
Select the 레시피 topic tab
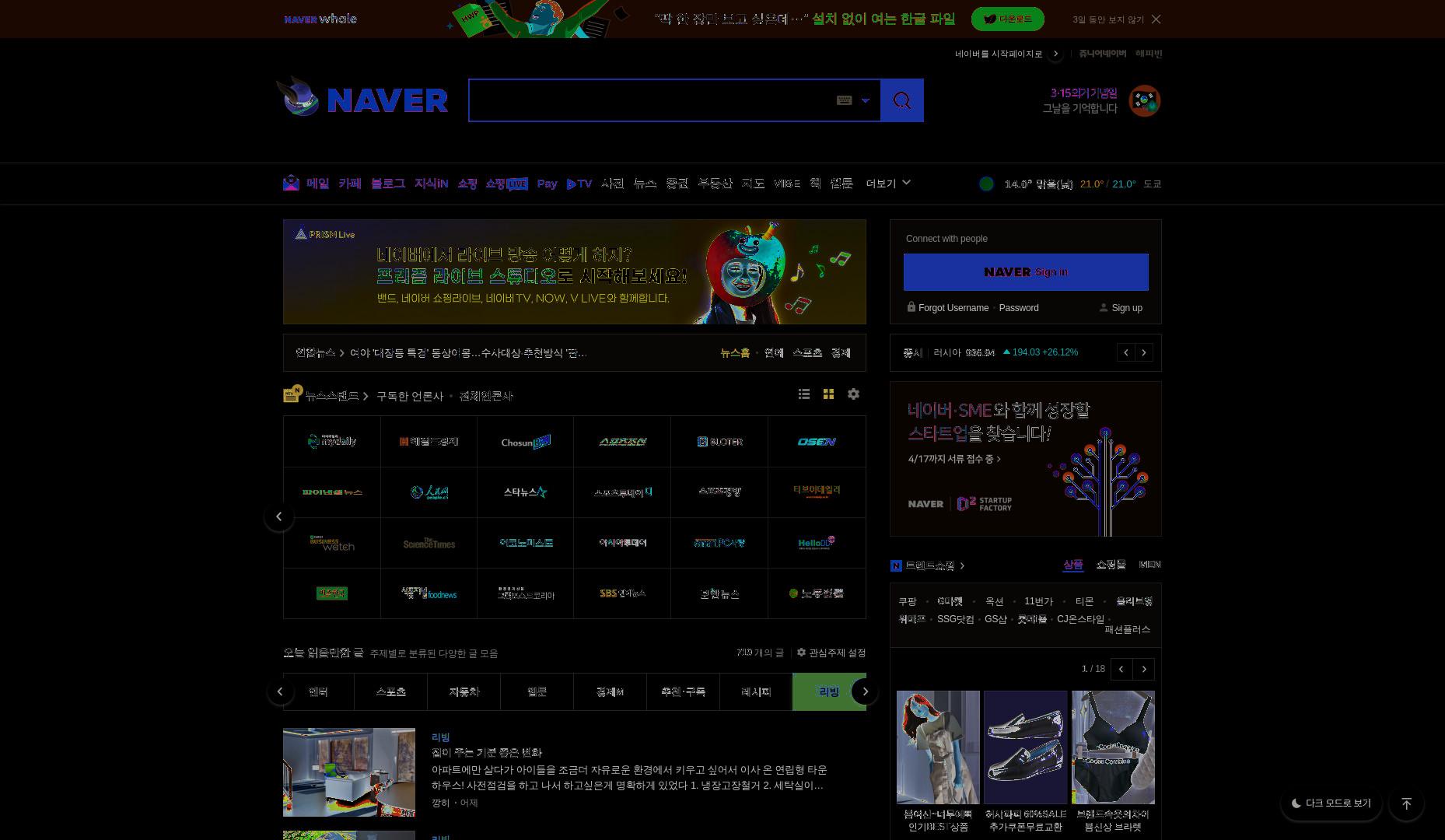pyautogui.click(x=756, y=692)
